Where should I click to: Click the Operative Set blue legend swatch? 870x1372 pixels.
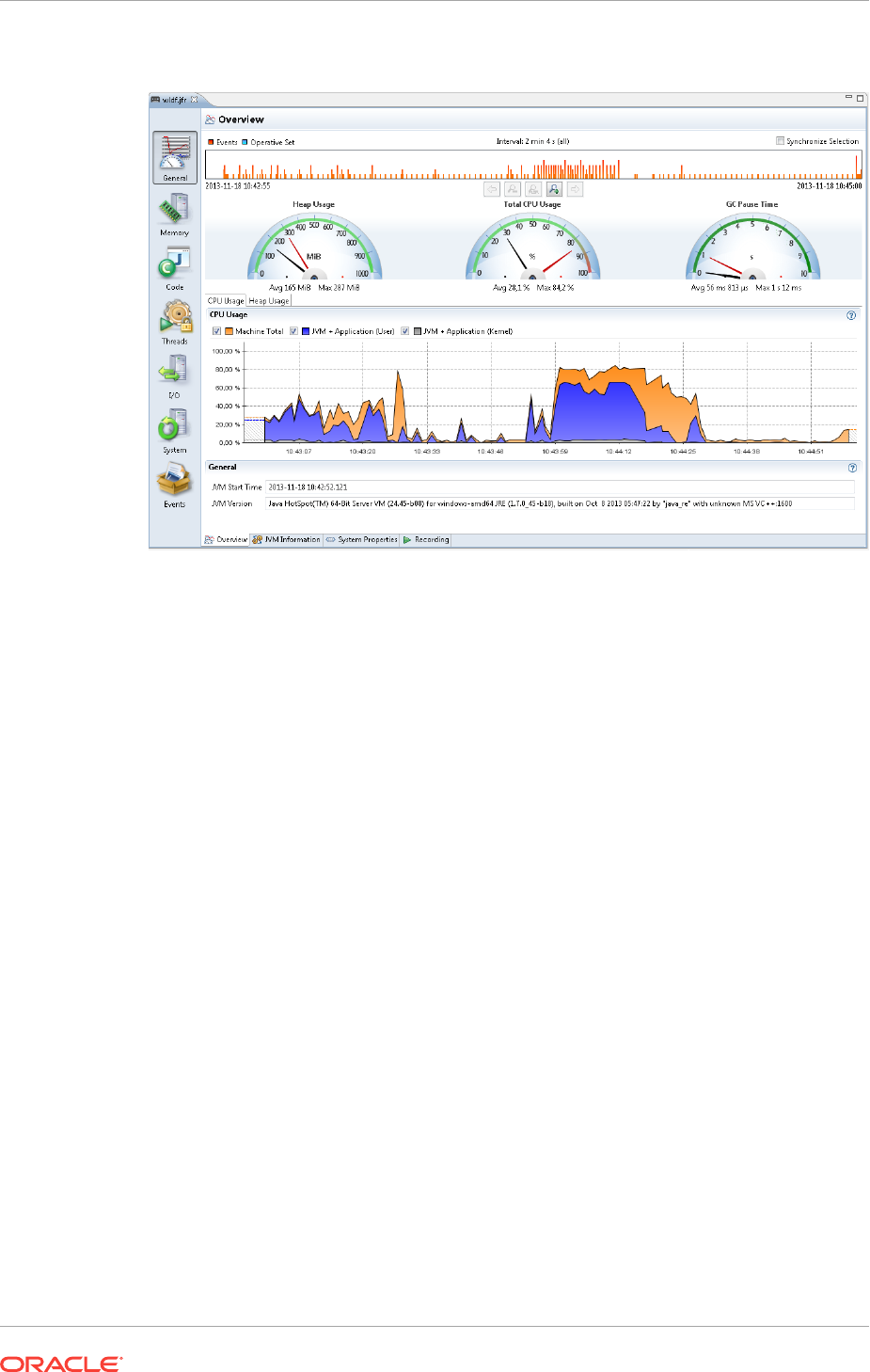[245, 142]
